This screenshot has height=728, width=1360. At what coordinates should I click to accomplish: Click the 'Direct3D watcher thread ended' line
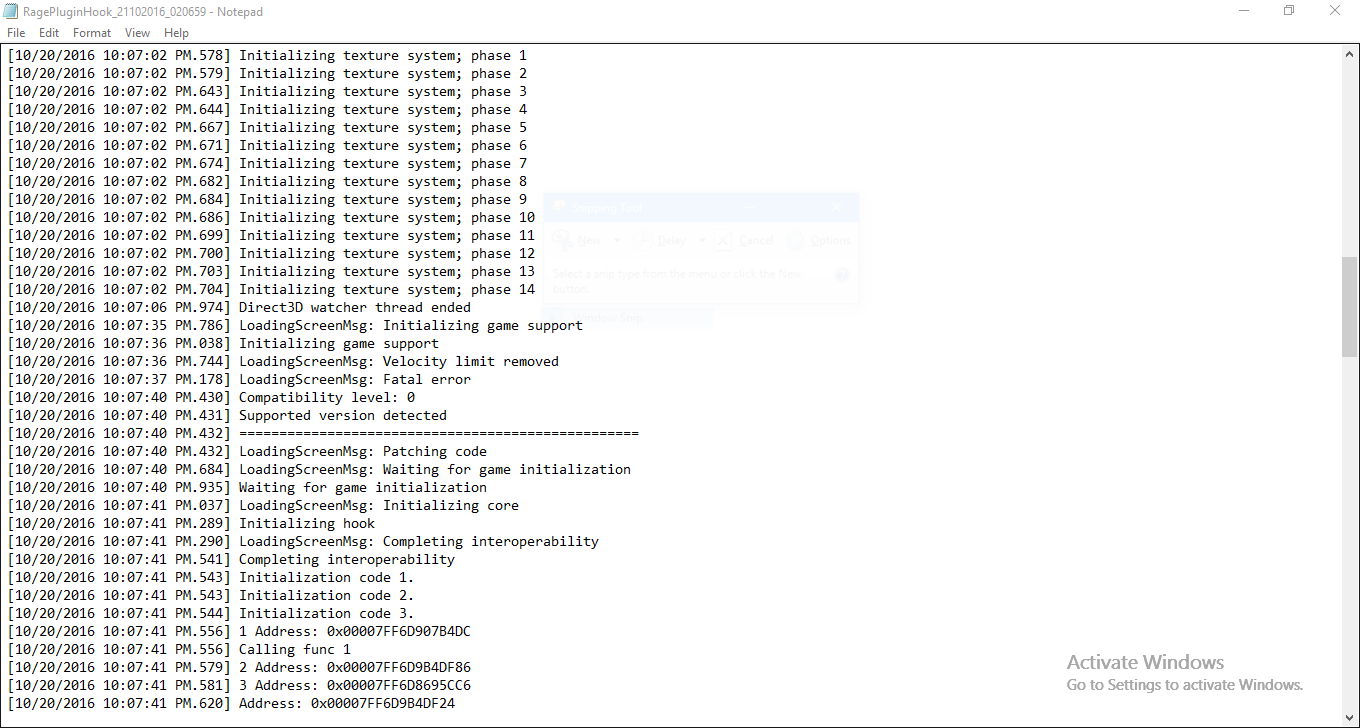(x=239, y=308)
